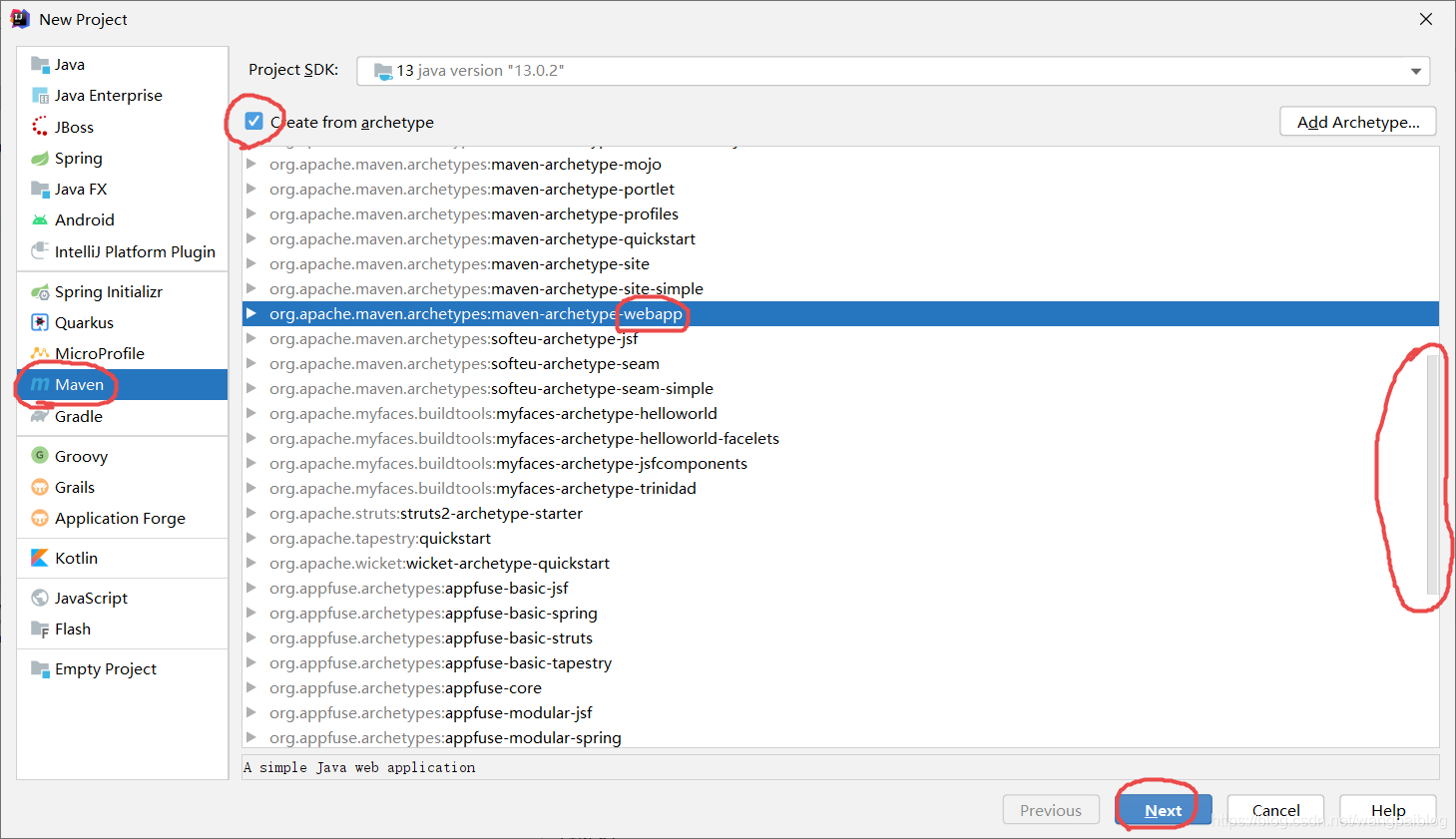Screen dimensions: 1456x839
Task: Click the Cancel button
Action: pos(1275,810)
